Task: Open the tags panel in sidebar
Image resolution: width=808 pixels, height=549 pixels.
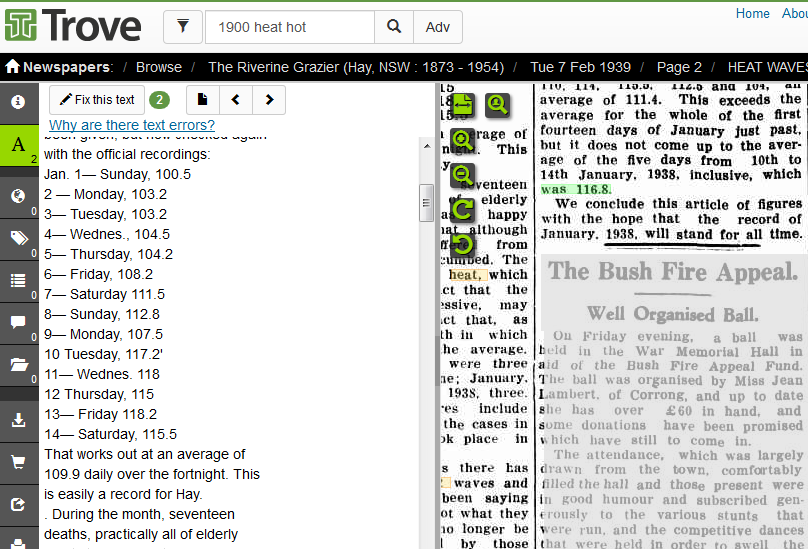Action: (x=19, y=237)
